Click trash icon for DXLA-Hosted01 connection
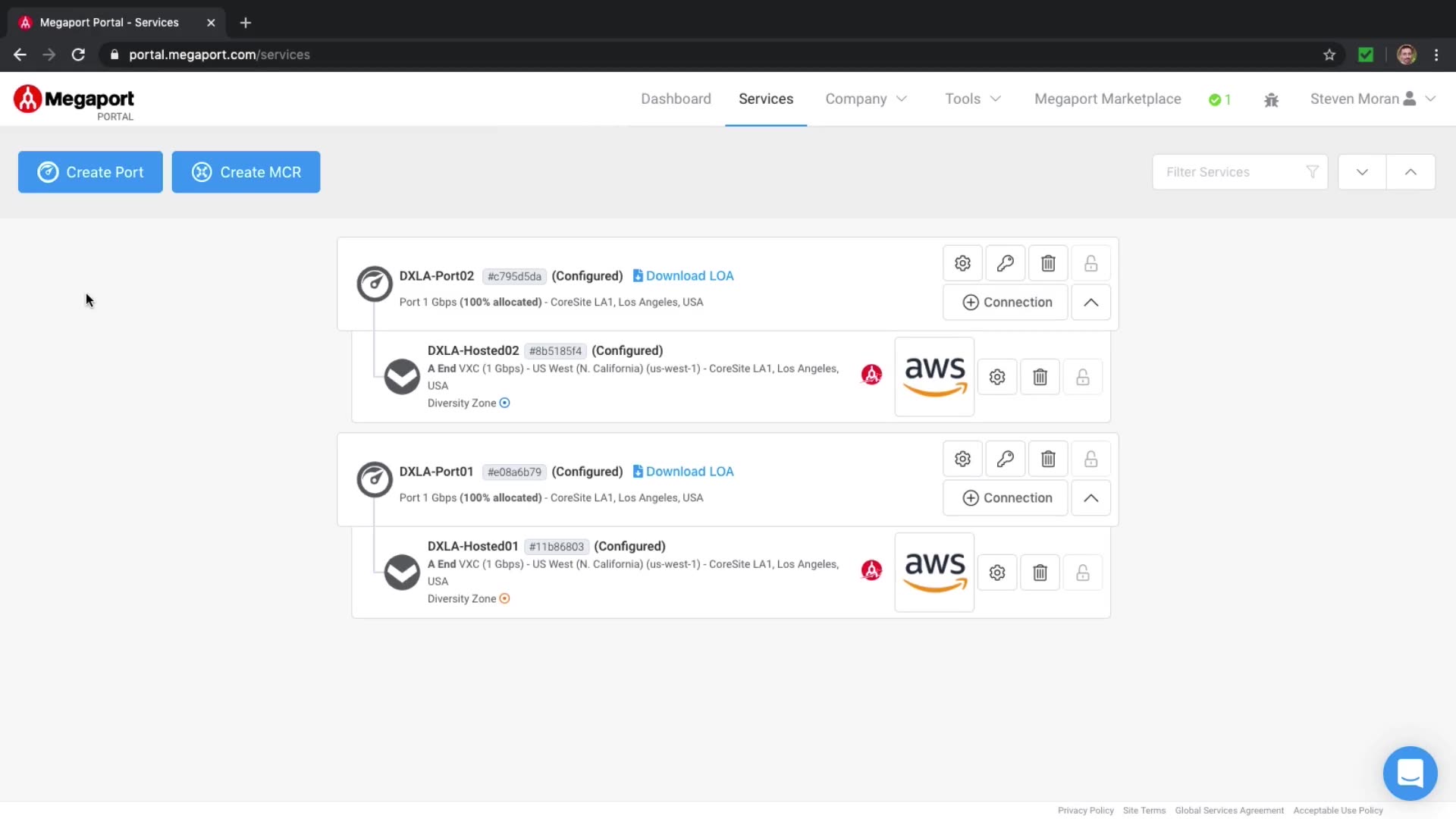This screenshot has width=1456, height=819. pyautogui.click(x=1040, y=573)
